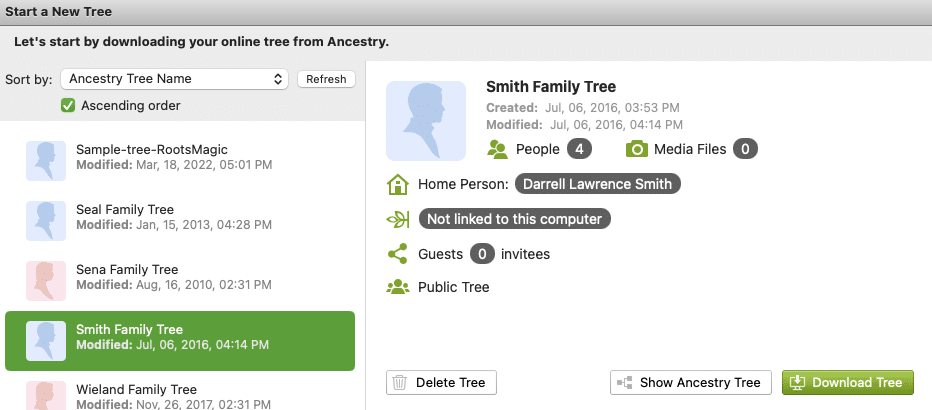The height and width of the screenshot is (410, 932).
Task: Click the leaf link status icon
Action: point(398,219)
